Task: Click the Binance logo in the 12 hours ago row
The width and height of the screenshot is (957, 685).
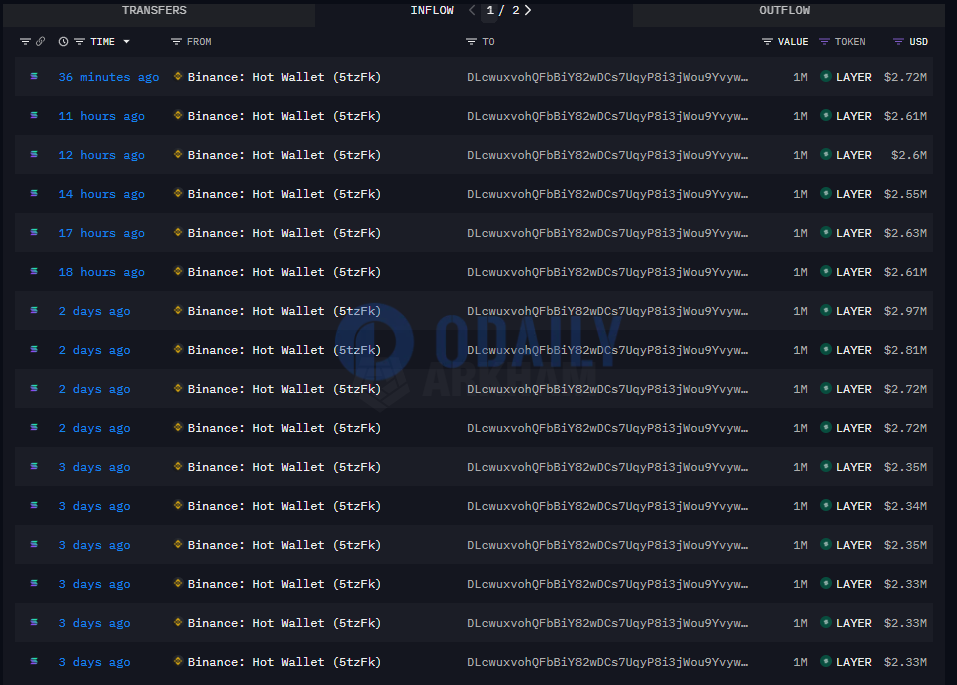Action: coord(178,154)
